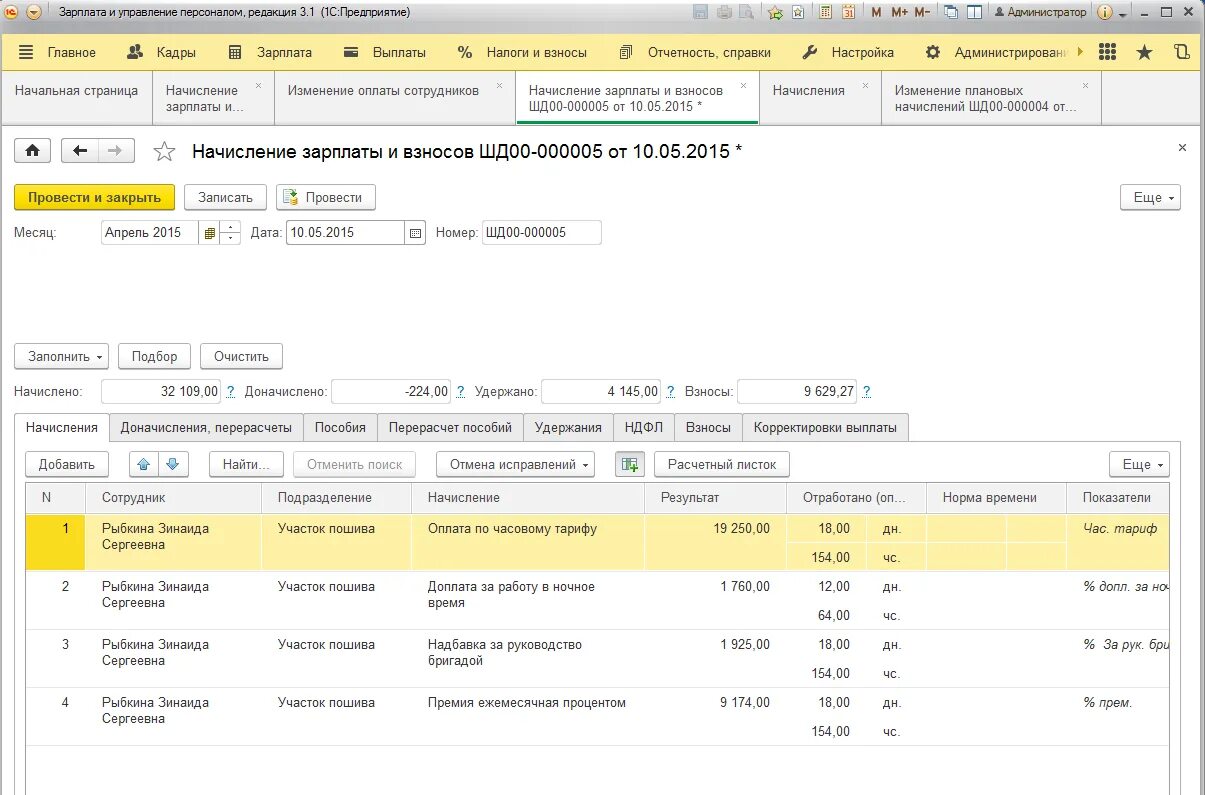Click the print preview icon
The width and height of the screenshot is (1205, 795).
click(745, 12)
